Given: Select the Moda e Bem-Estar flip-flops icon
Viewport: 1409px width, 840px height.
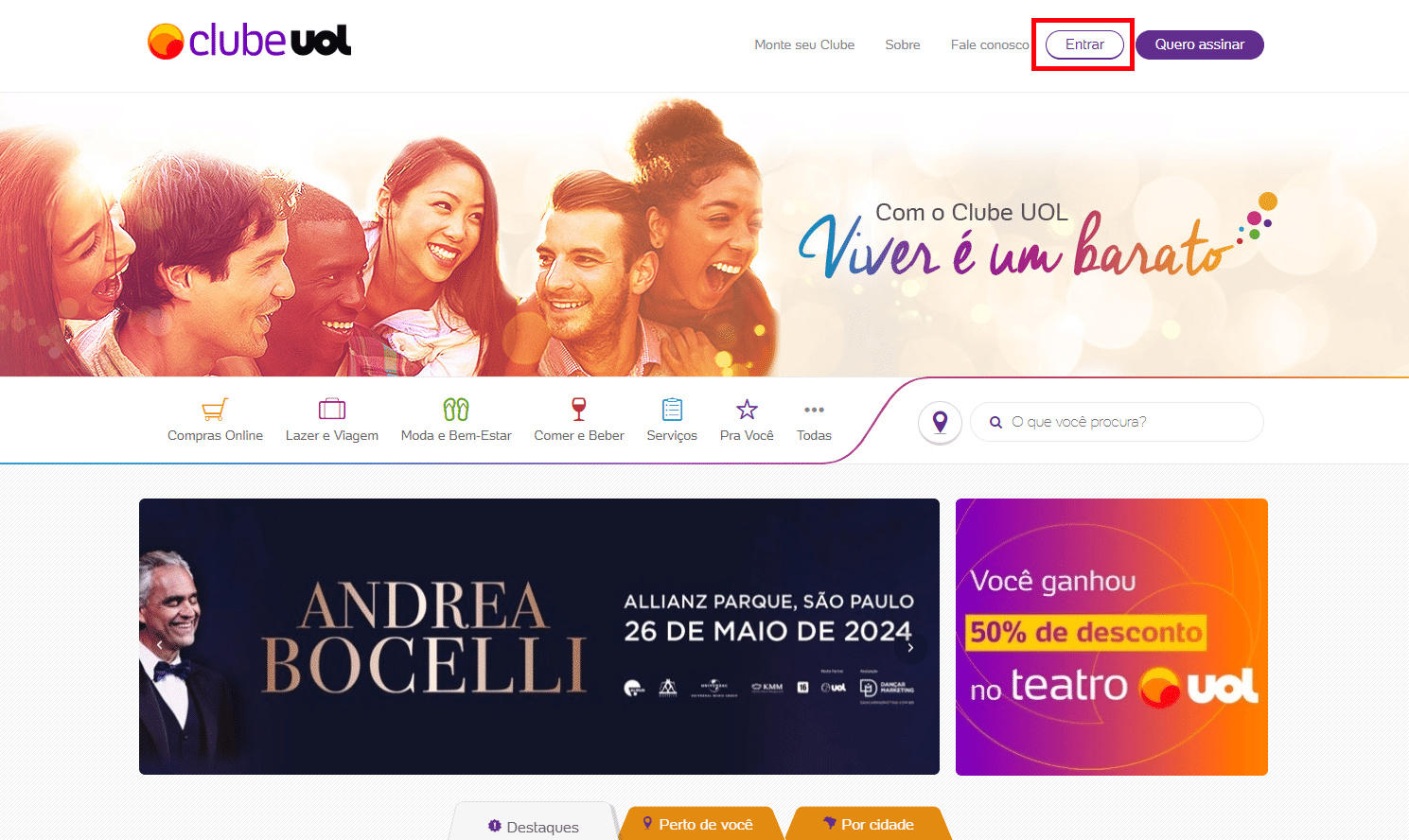Looking at the screenshot, I should point(456,409).
